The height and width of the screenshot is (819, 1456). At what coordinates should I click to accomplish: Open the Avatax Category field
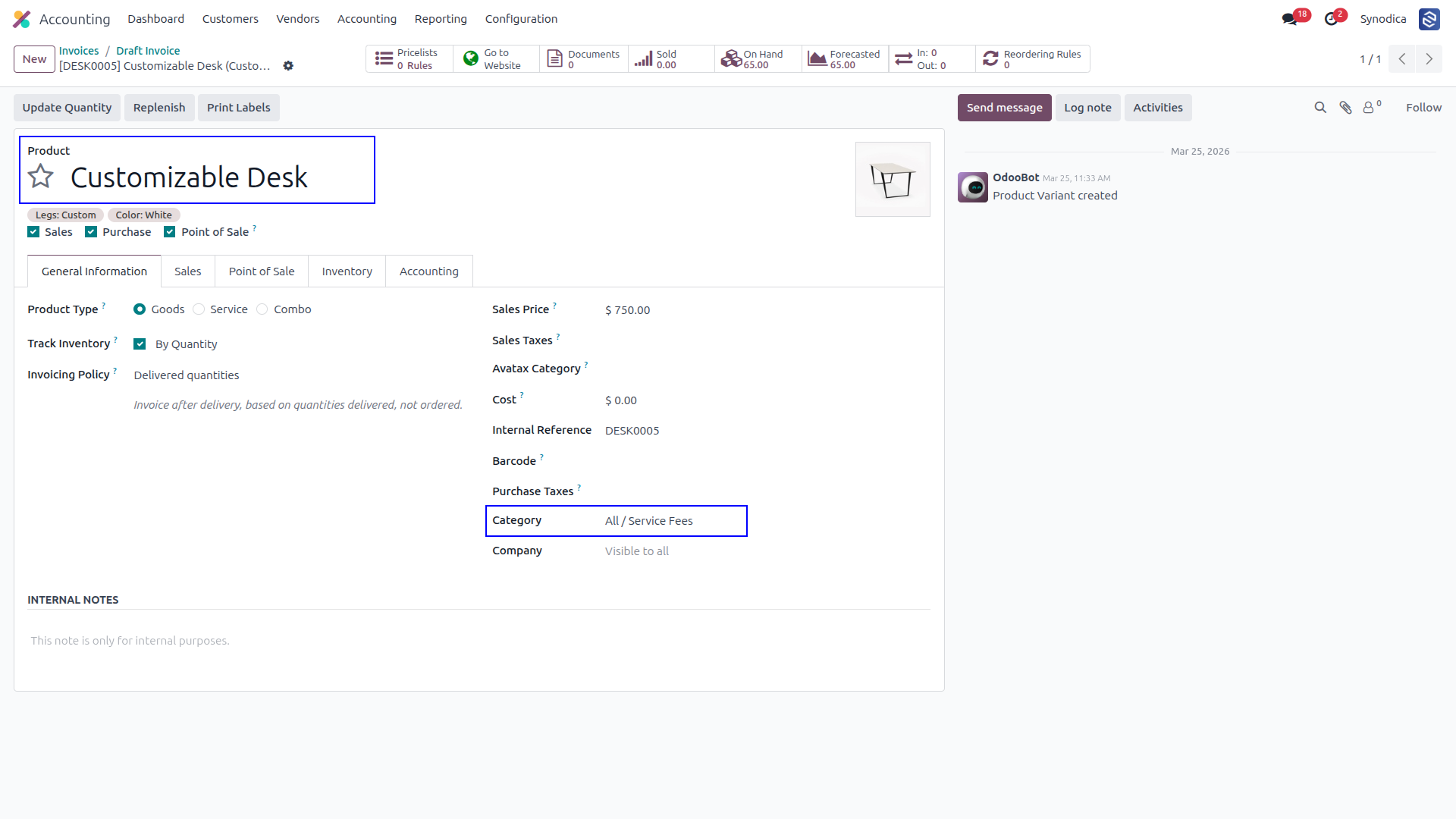point(767,369)
